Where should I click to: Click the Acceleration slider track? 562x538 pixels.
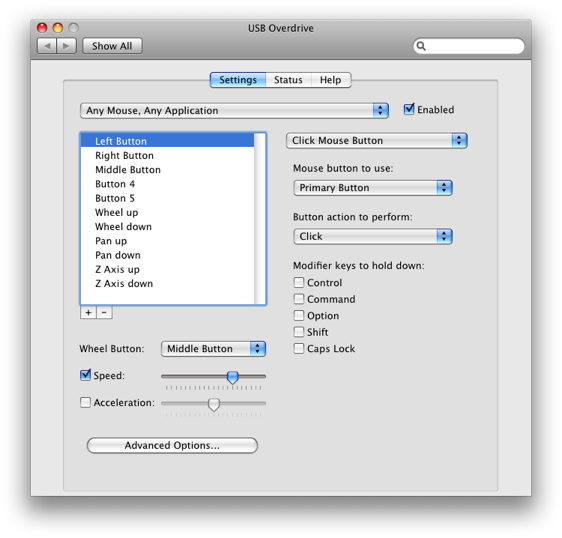click(x=213, y=403)
